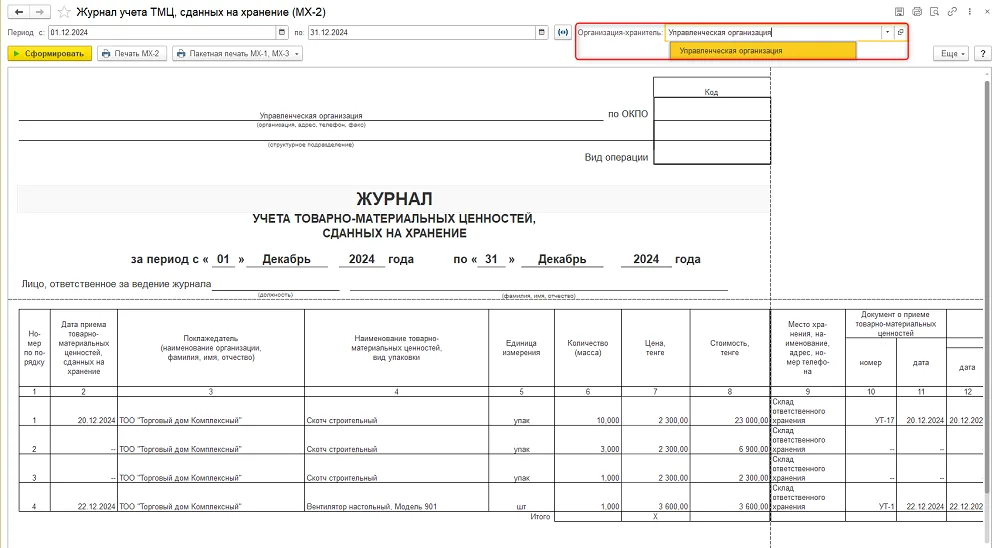Click Печать МХ-2 button
The image size is (1000, 548).
pos(131,54)
